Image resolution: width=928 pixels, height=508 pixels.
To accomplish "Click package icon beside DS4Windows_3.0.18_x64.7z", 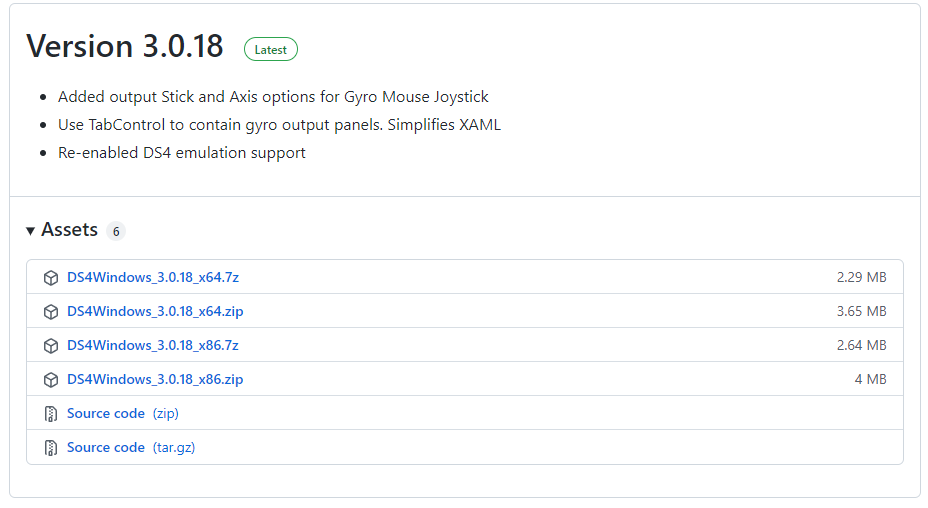I will [51, 278].
